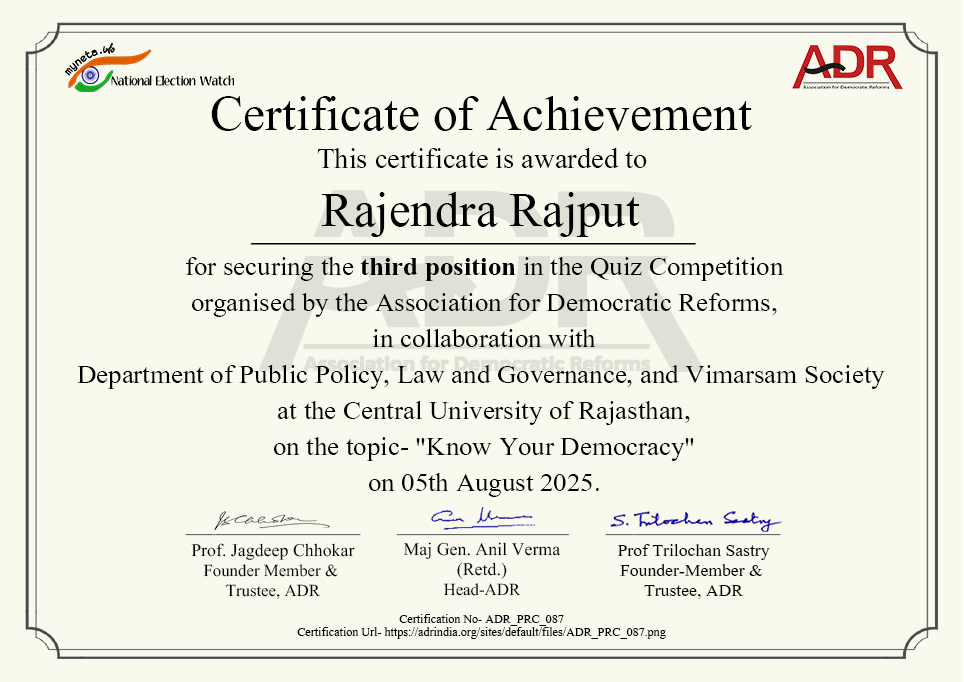The image size is (964, 682).
Task: Click the name 'Prof Trilochan Sastry'
Action: (x=693, y=551)
